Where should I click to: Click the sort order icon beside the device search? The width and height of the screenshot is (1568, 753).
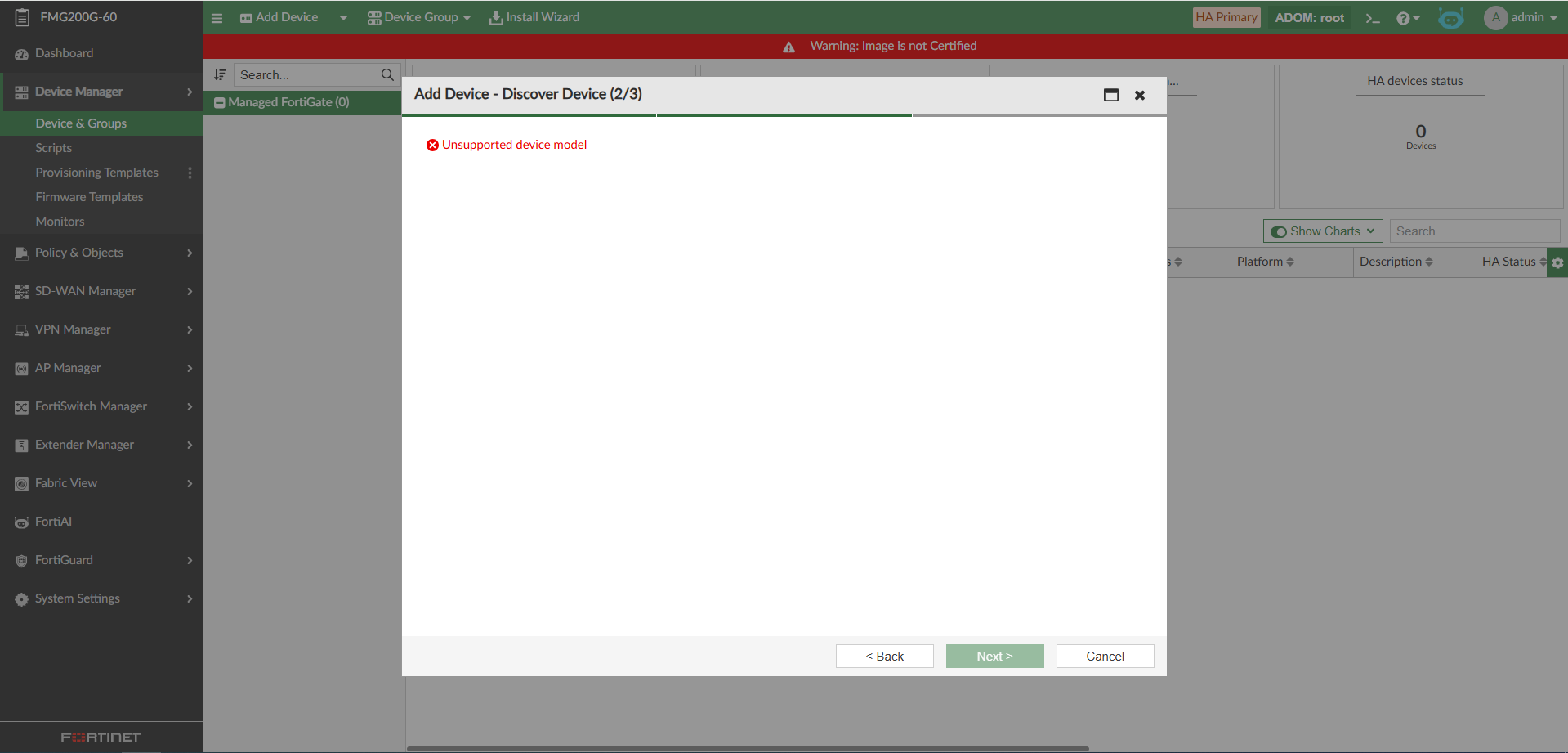coord(219,74)
